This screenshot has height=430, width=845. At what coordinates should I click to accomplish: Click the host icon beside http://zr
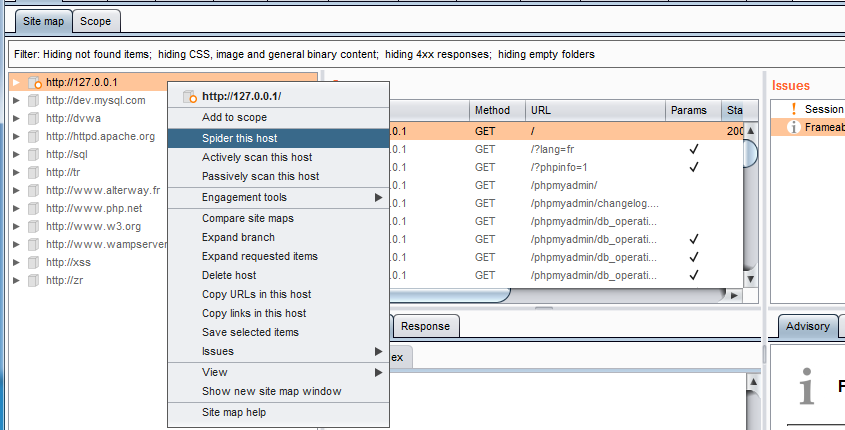tap(33, 281)
